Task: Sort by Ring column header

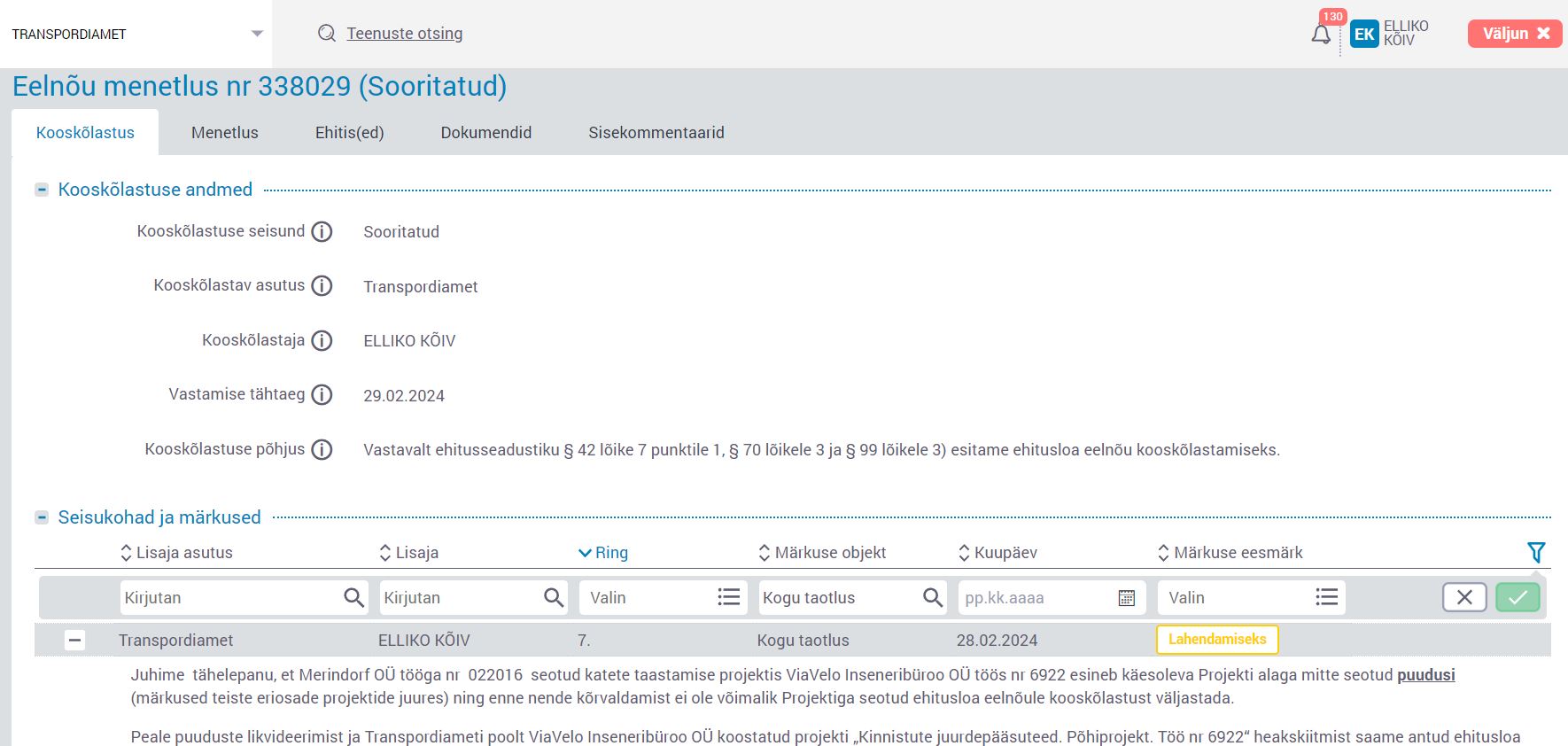Action: pyautogui.click(x=602, y=552)
